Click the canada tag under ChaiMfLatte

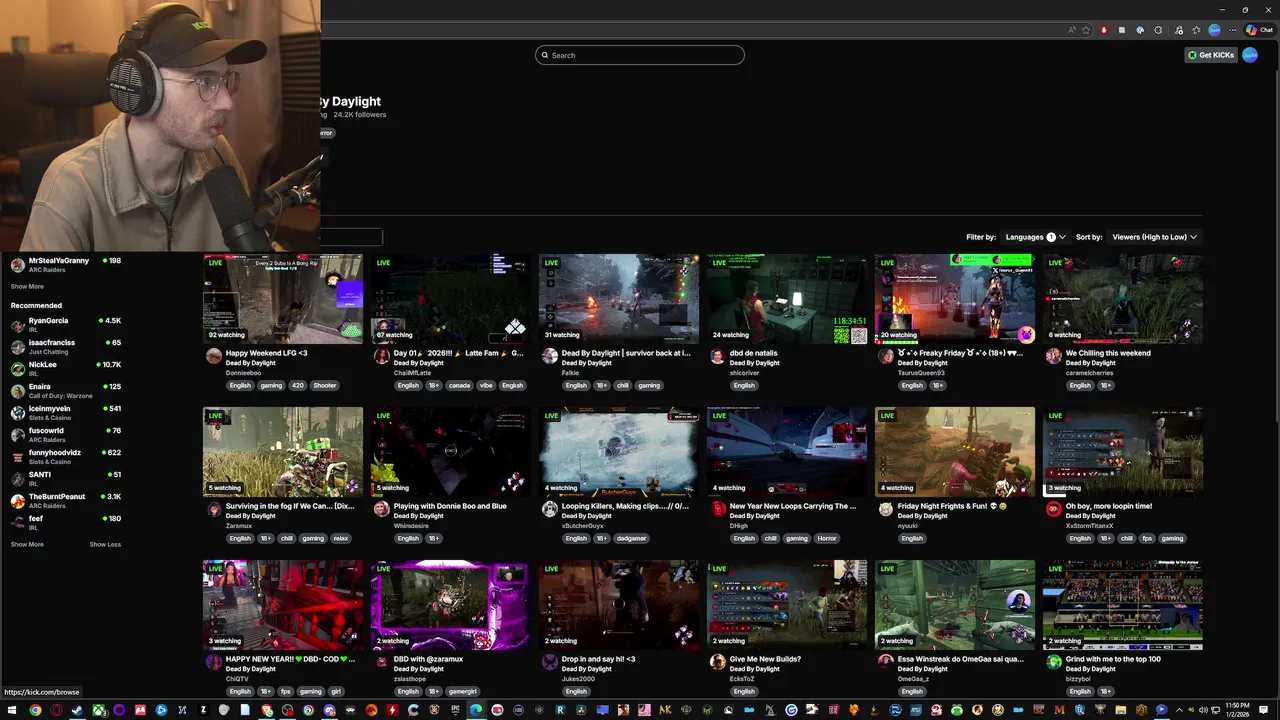(x=459, y=385)
